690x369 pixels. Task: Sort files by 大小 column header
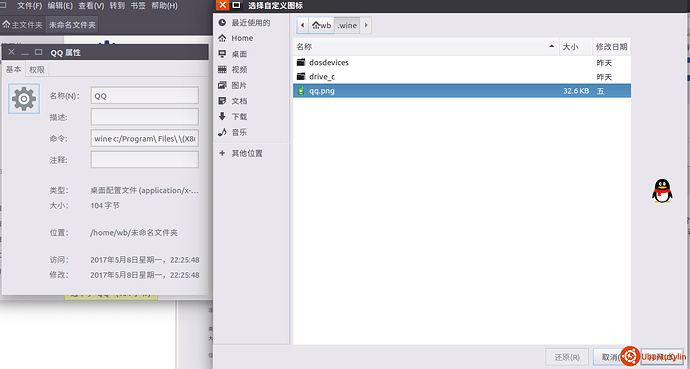coord(576,47)
